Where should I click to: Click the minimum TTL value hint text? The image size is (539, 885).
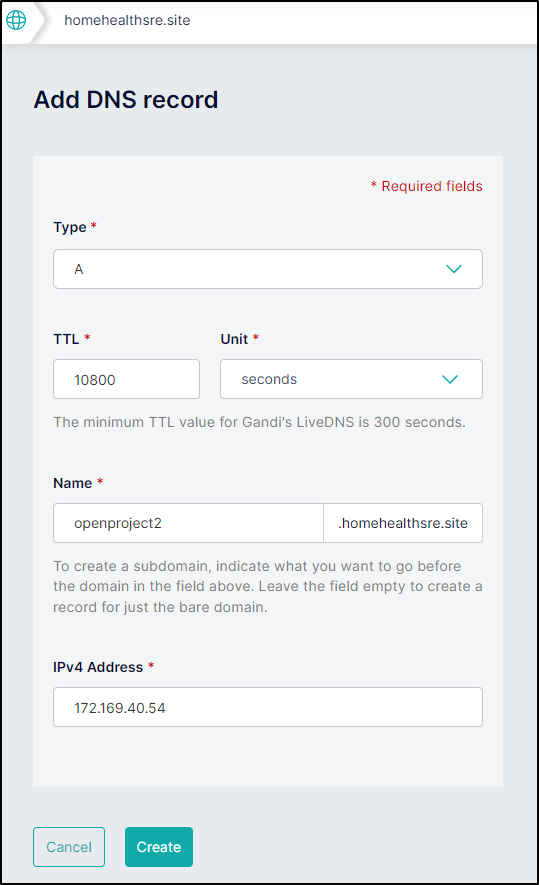coord(260,422)
